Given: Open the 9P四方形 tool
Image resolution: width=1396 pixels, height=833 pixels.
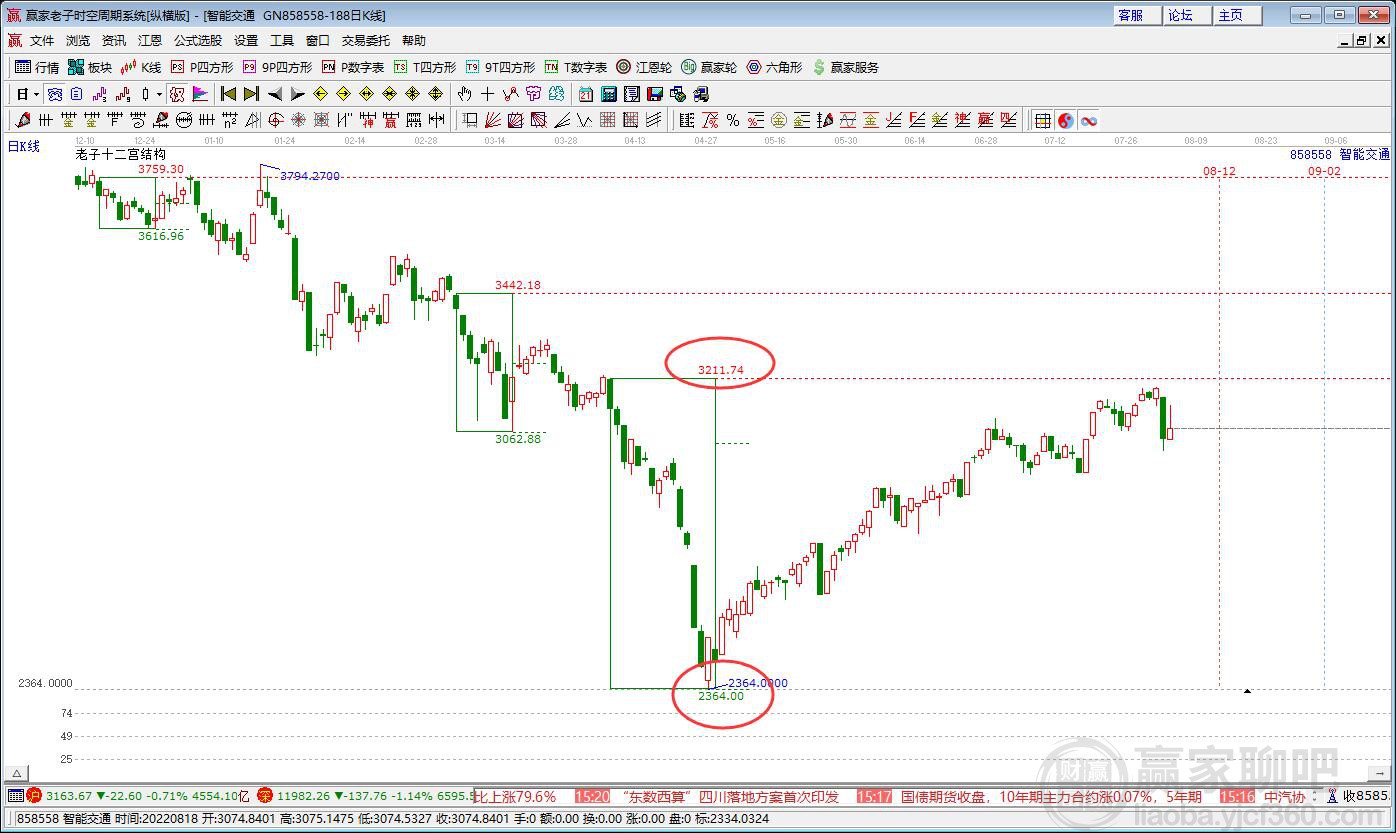Looking at the screenshot, I should [277, 67].
